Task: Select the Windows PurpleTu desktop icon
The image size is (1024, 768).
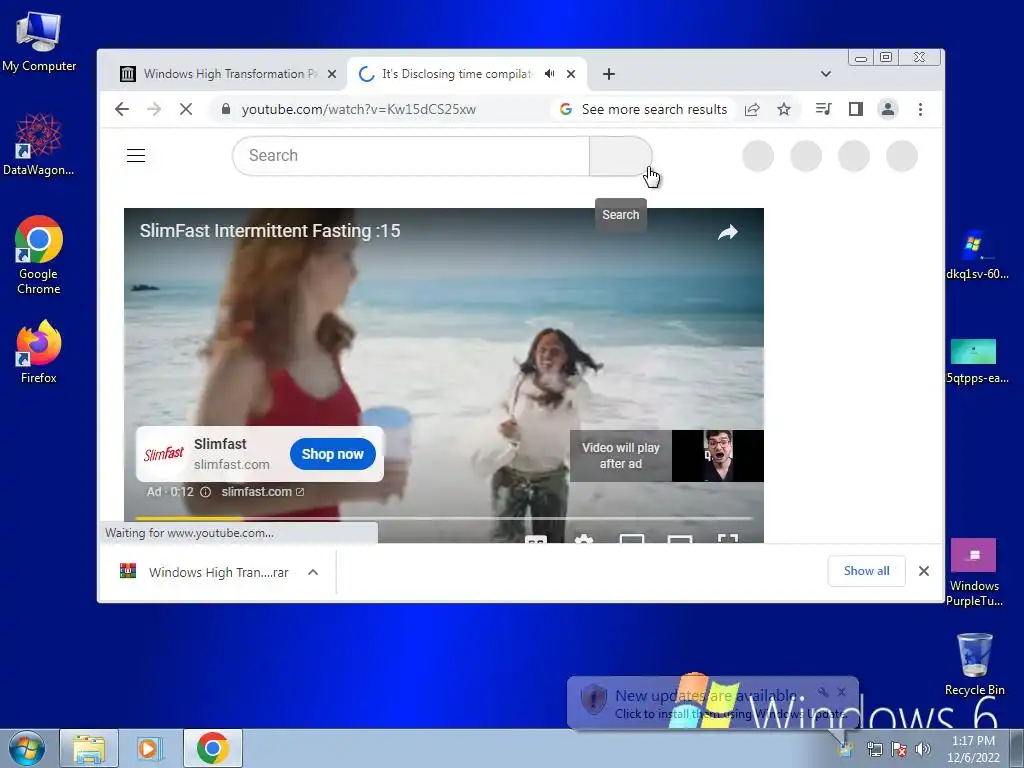Action: [974, 572]
